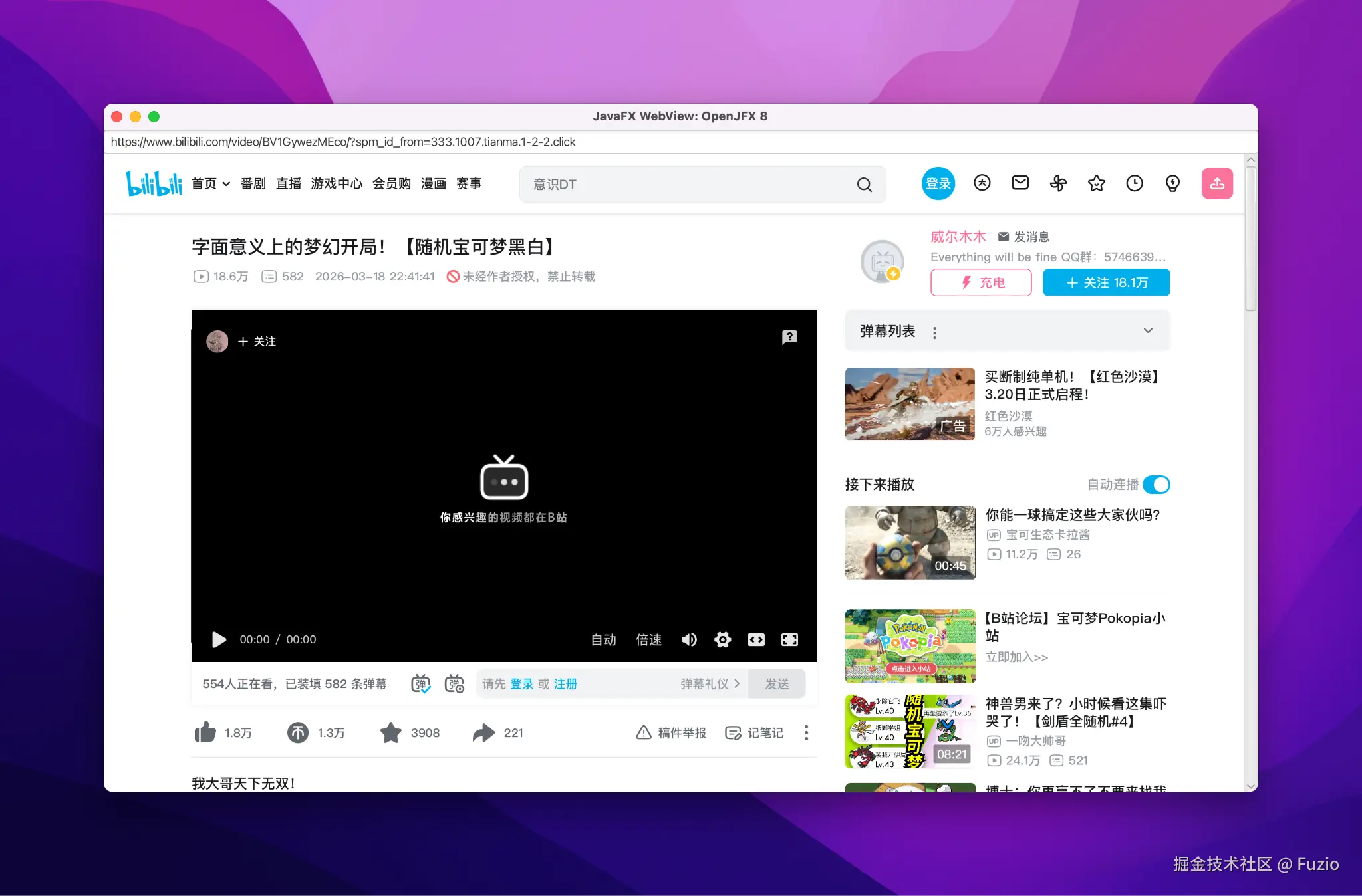Open the danmaku style settings icon
The width and height of the screenshot is (1362, 896).
pyautogui.click(x=455, y=683)
